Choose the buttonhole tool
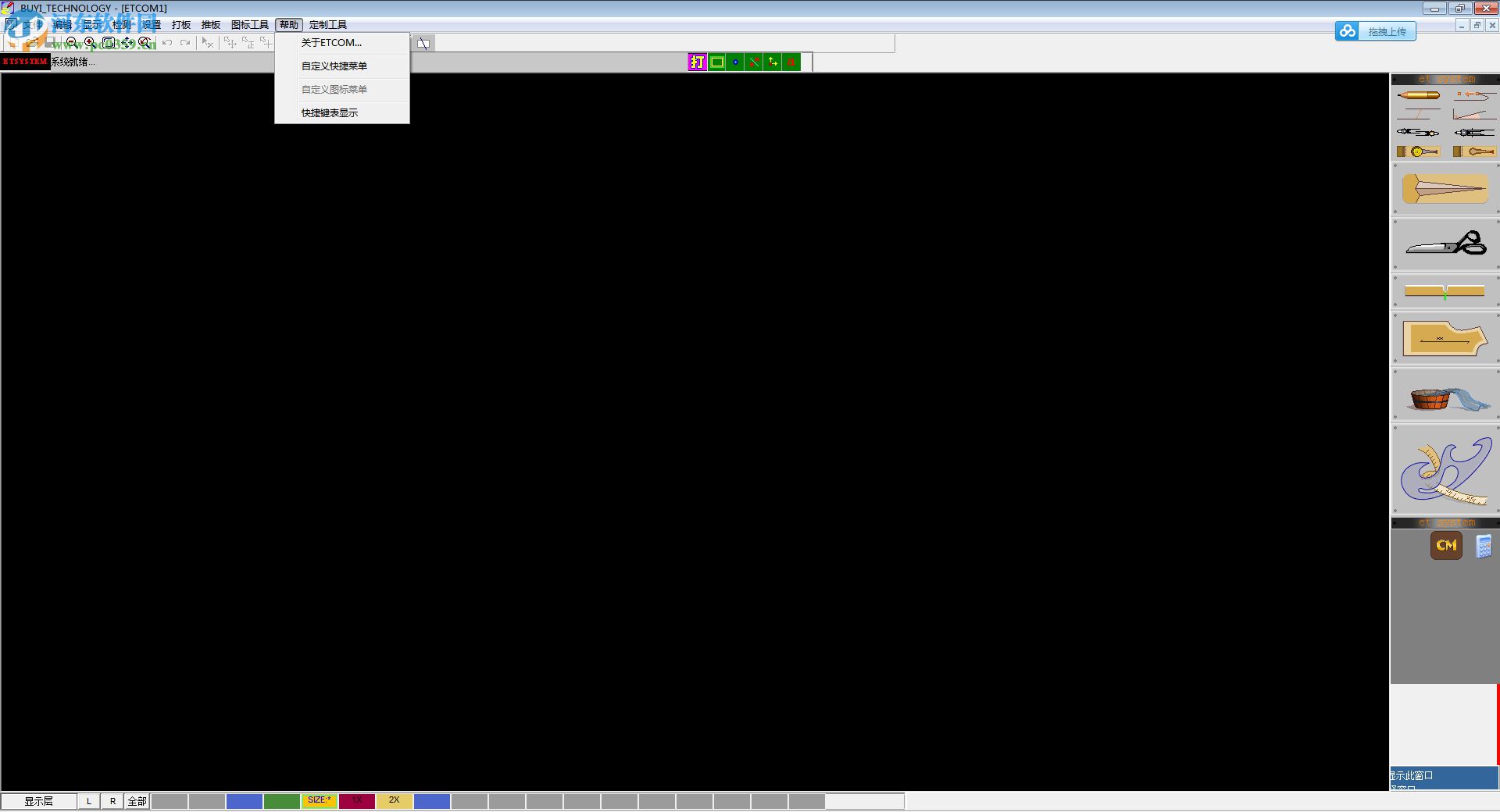Screen dimensions: 1500x812 (x=1474, y=151)
